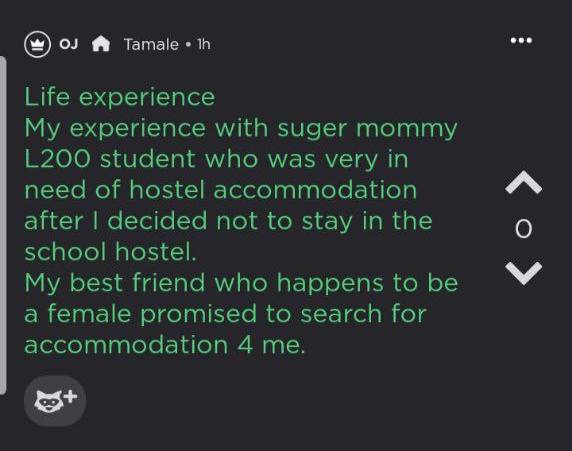
Task: Open post at 'accommodation 4 me.' line
Action: point(164,345)
